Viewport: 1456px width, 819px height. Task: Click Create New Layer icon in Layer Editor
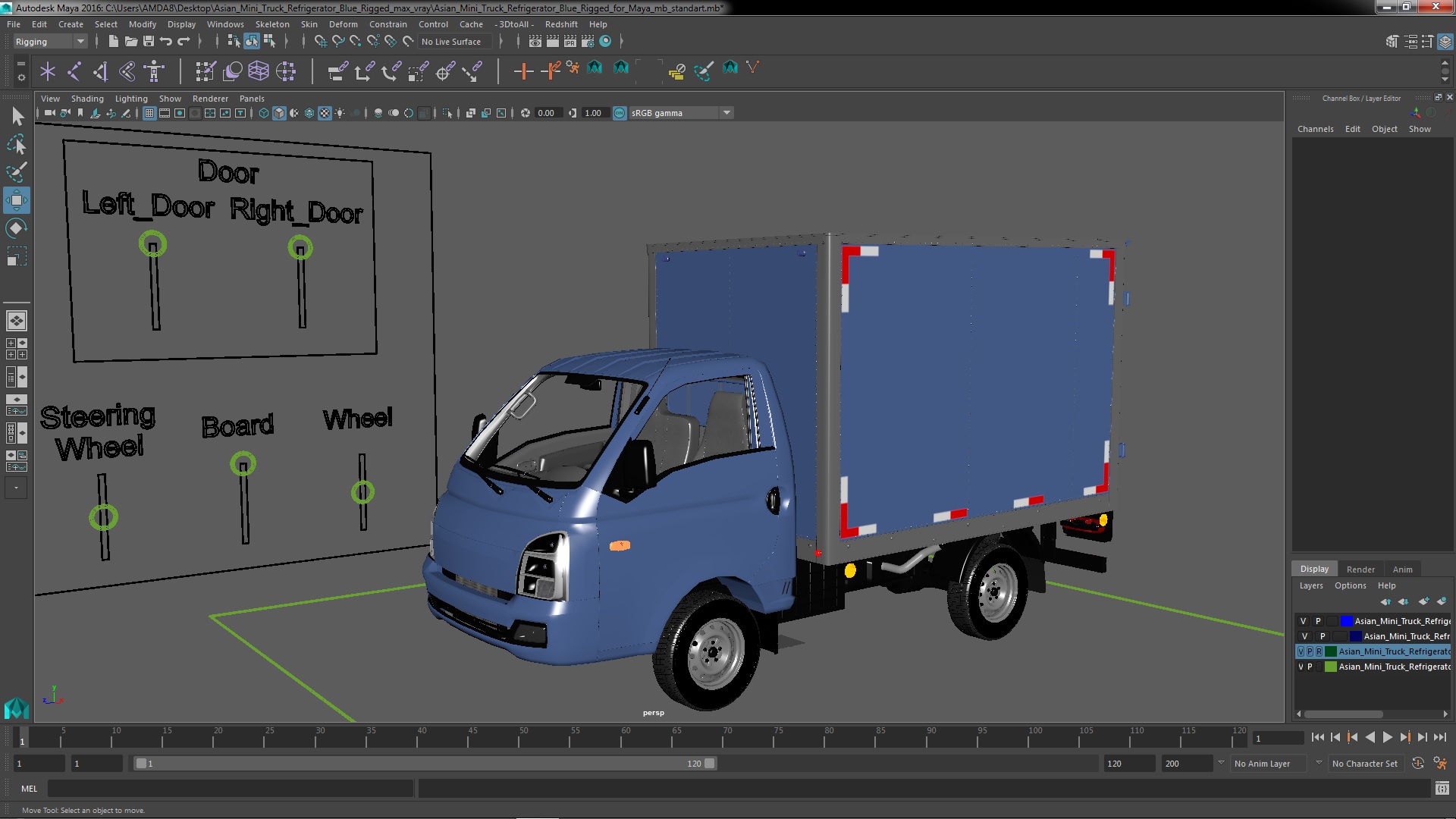(x=1423, y=601)
